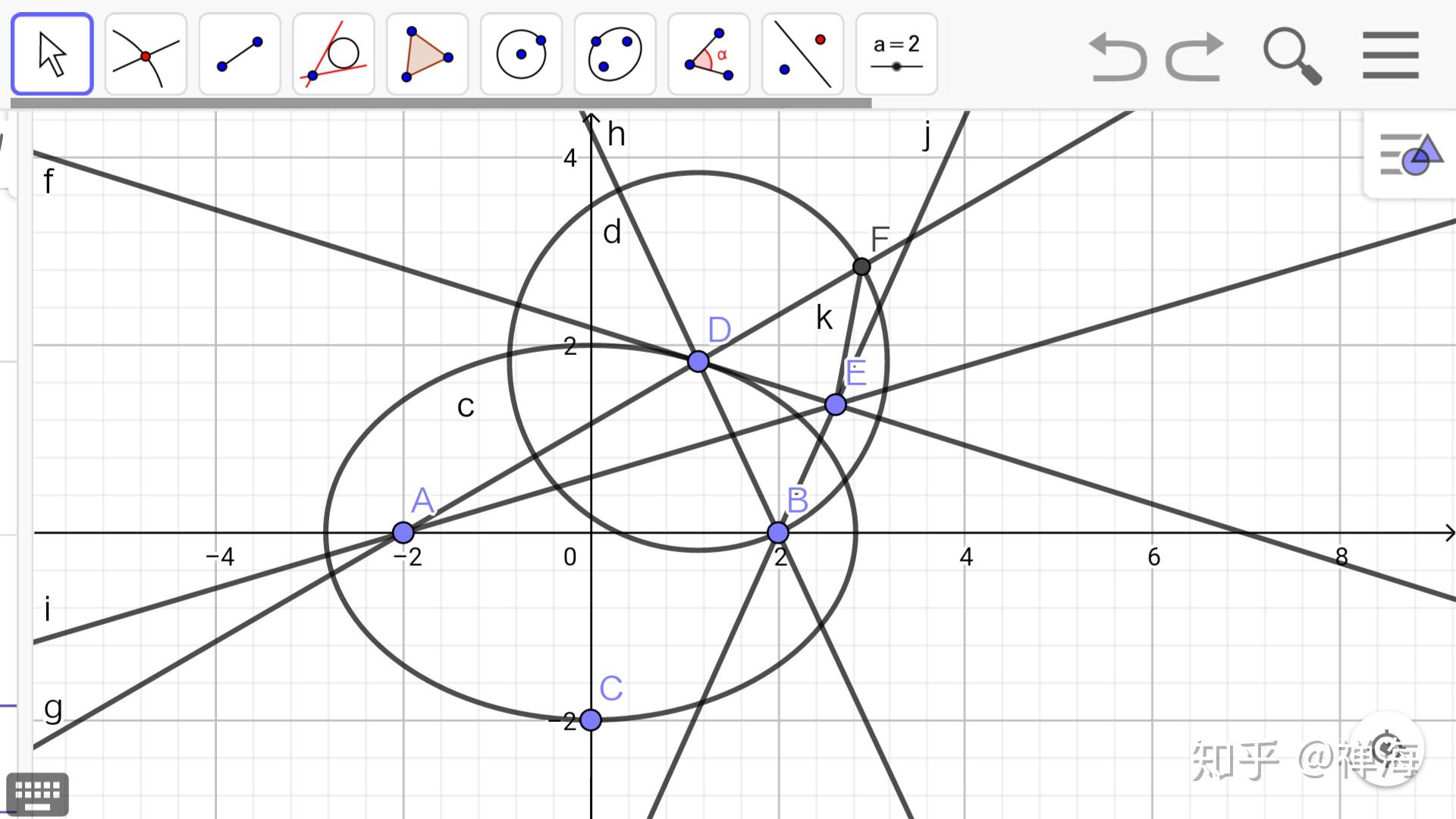1456x819 pixels.
Task: Select the Slider a=2 tool
Action: (x=896, y=54)
